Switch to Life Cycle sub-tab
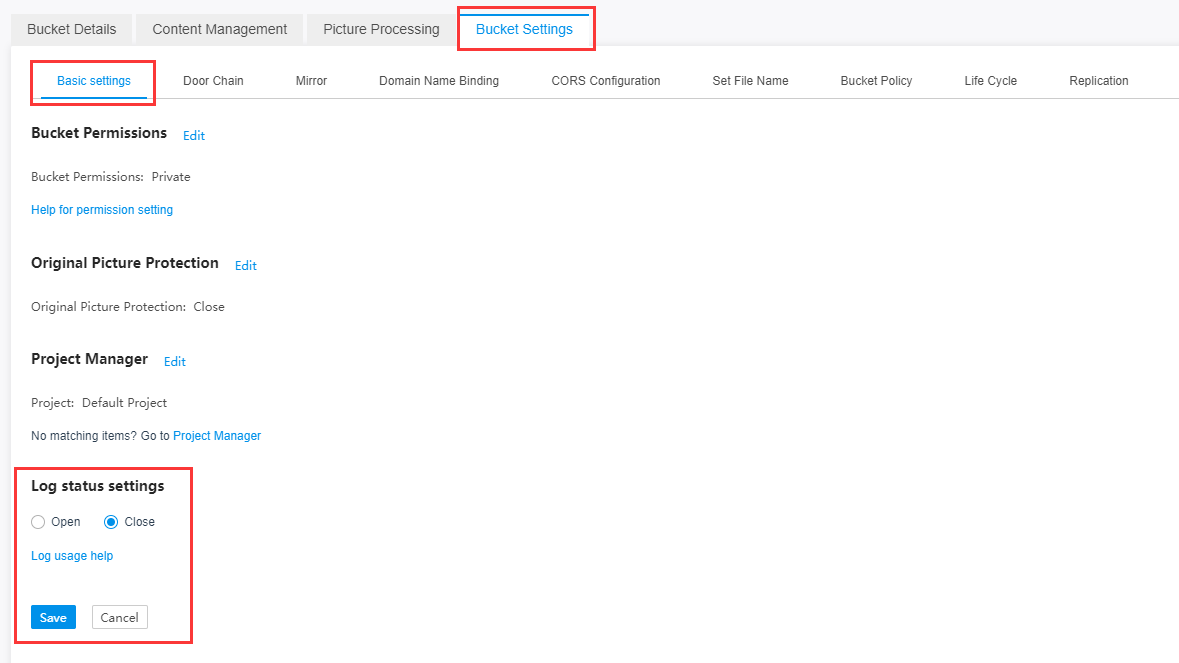 (990, 81)
